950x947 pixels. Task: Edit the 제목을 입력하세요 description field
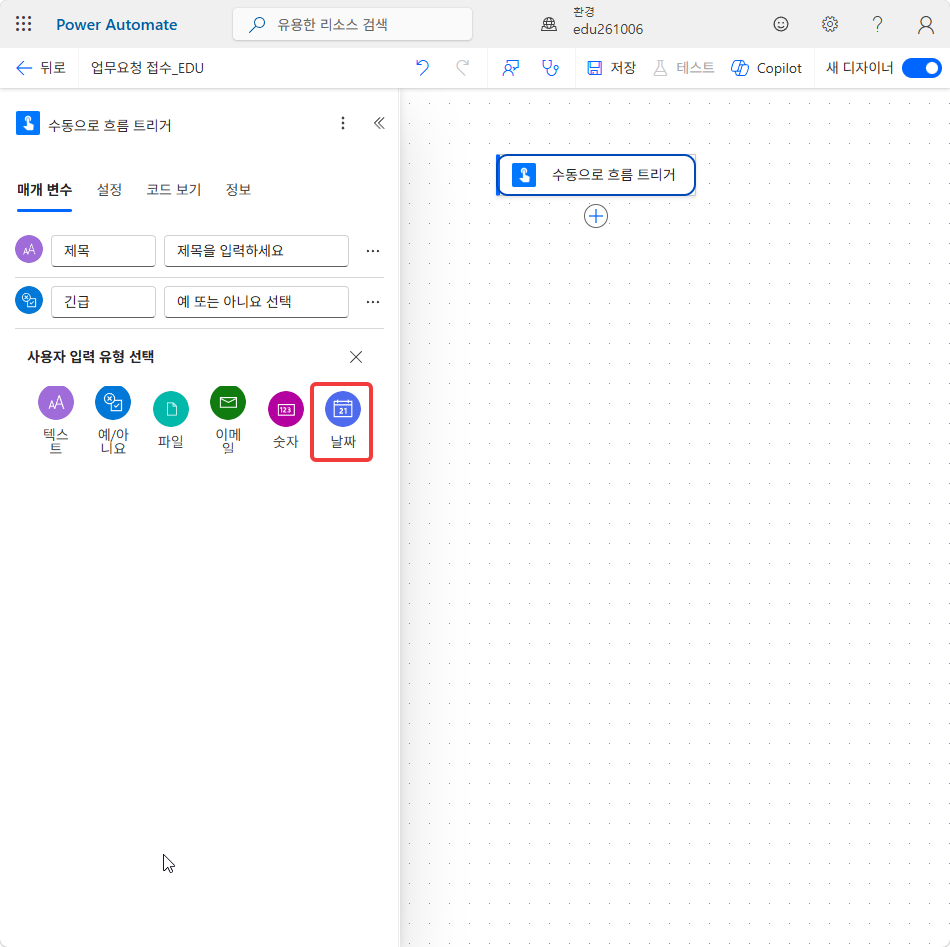point(256,251)
